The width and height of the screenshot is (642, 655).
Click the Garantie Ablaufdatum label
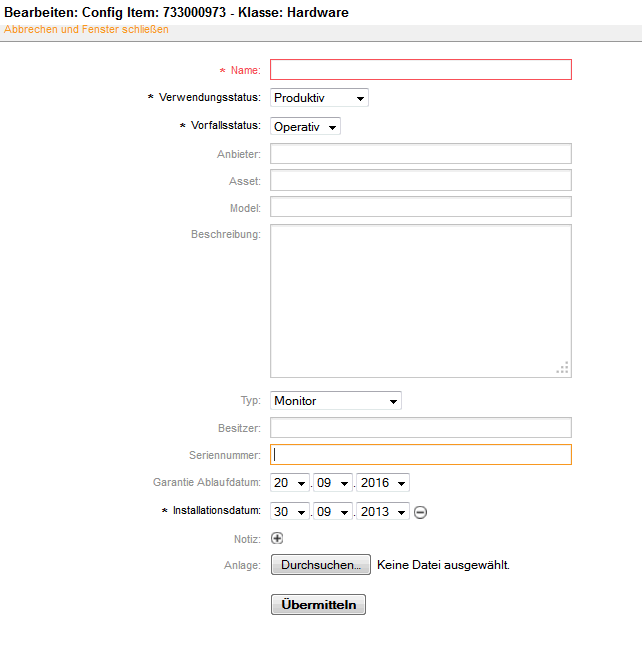click(x=207, y=482)
